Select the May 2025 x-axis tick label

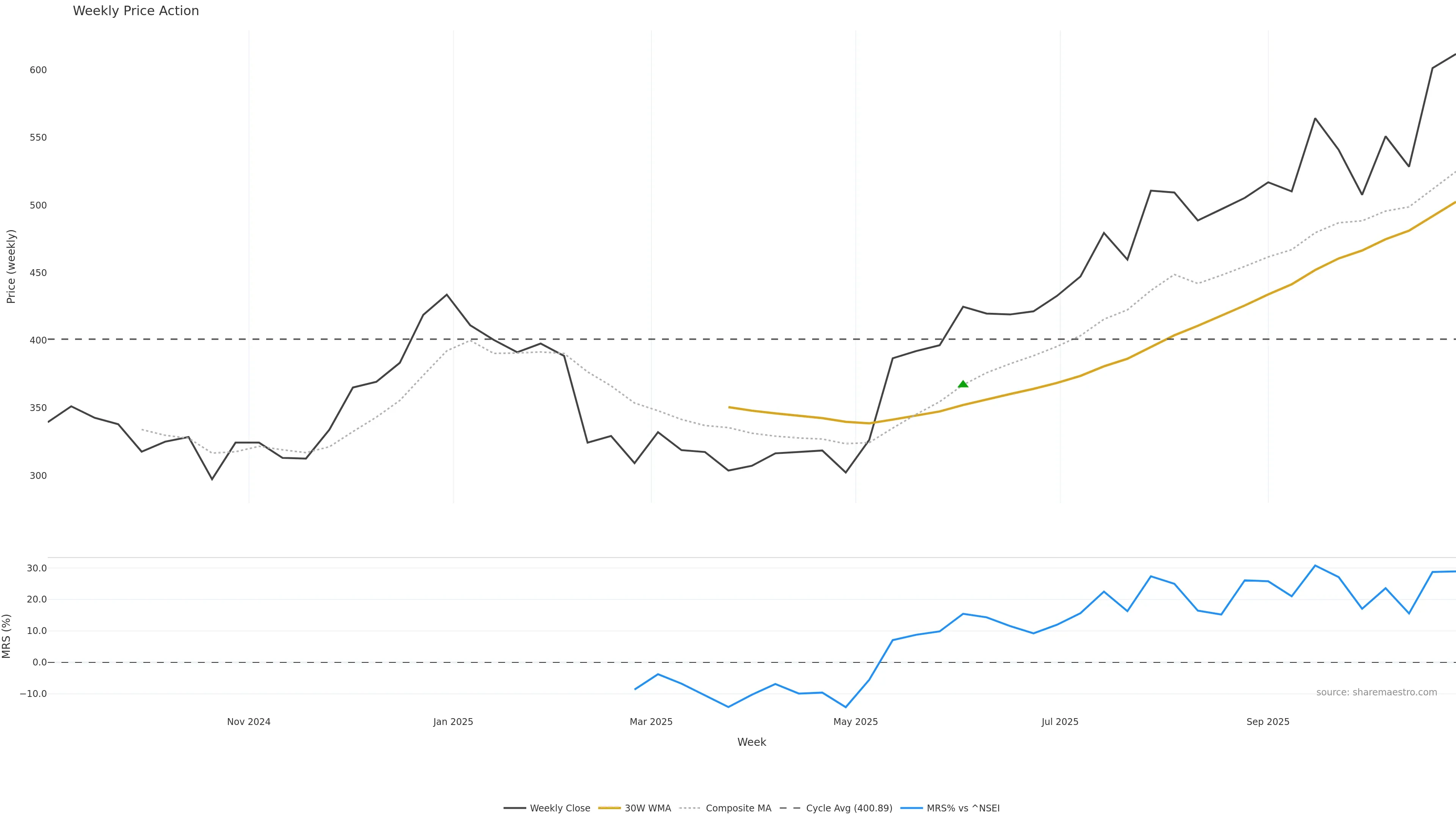pos(855,722)
